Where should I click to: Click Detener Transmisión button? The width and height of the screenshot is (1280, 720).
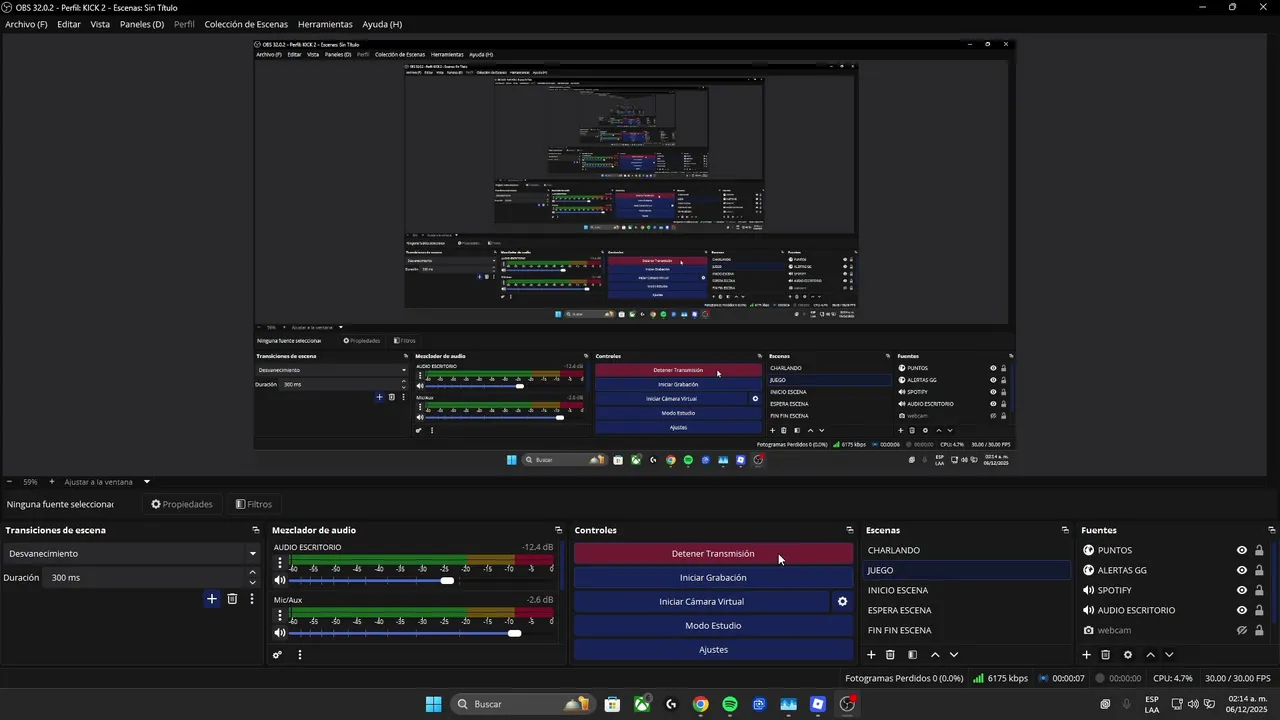coord(713,554)
